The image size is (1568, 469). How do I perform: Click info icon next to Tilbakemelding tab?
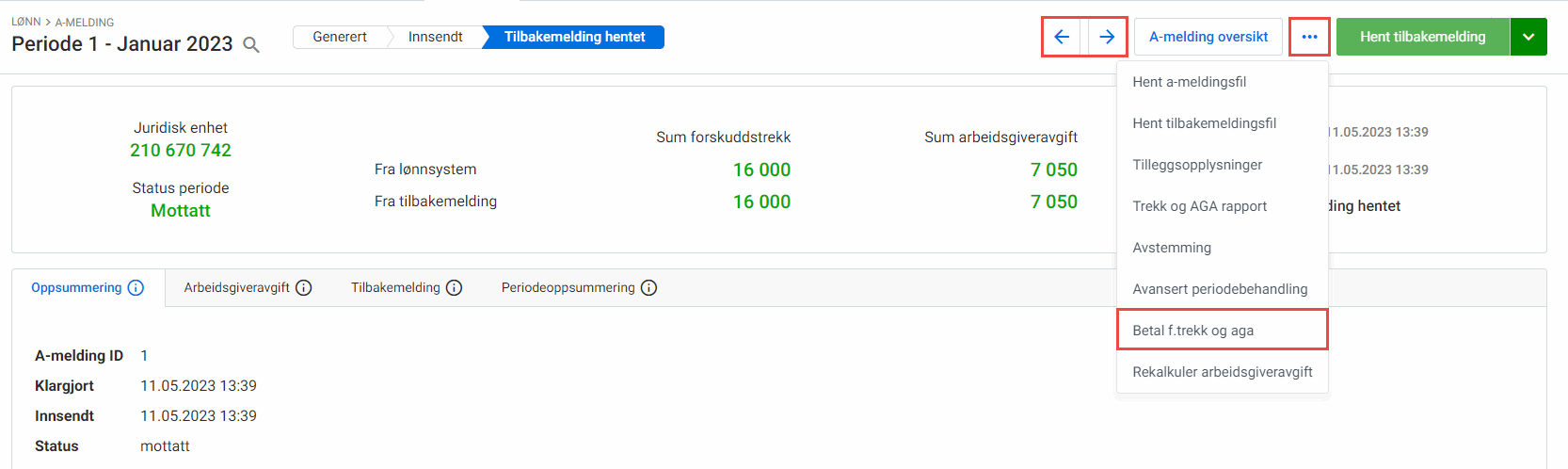pyautogui.click(x=454, y=288)
